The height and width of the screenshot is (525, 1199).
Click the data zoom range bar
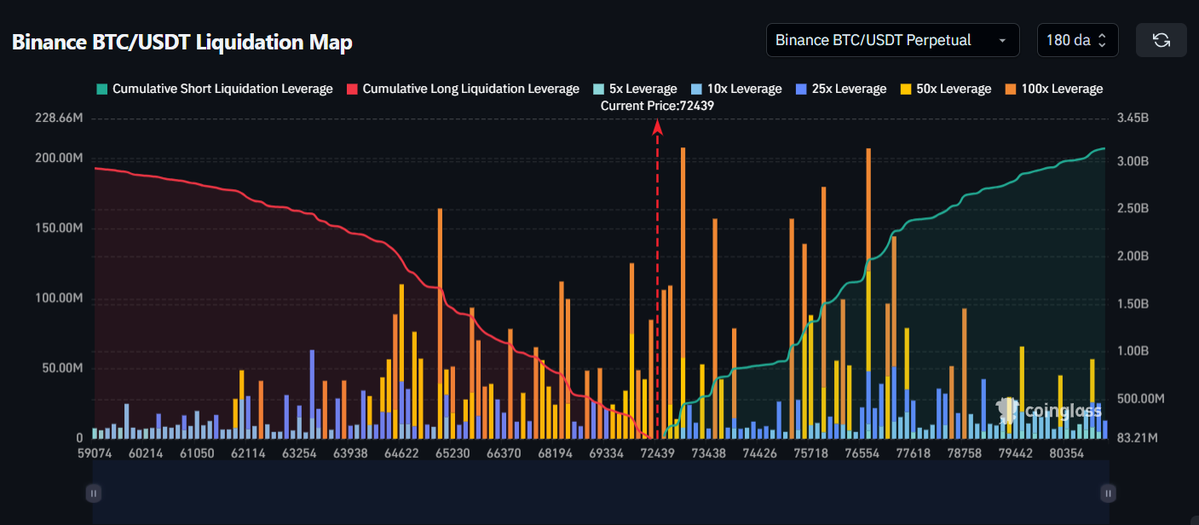click(600, 493)
